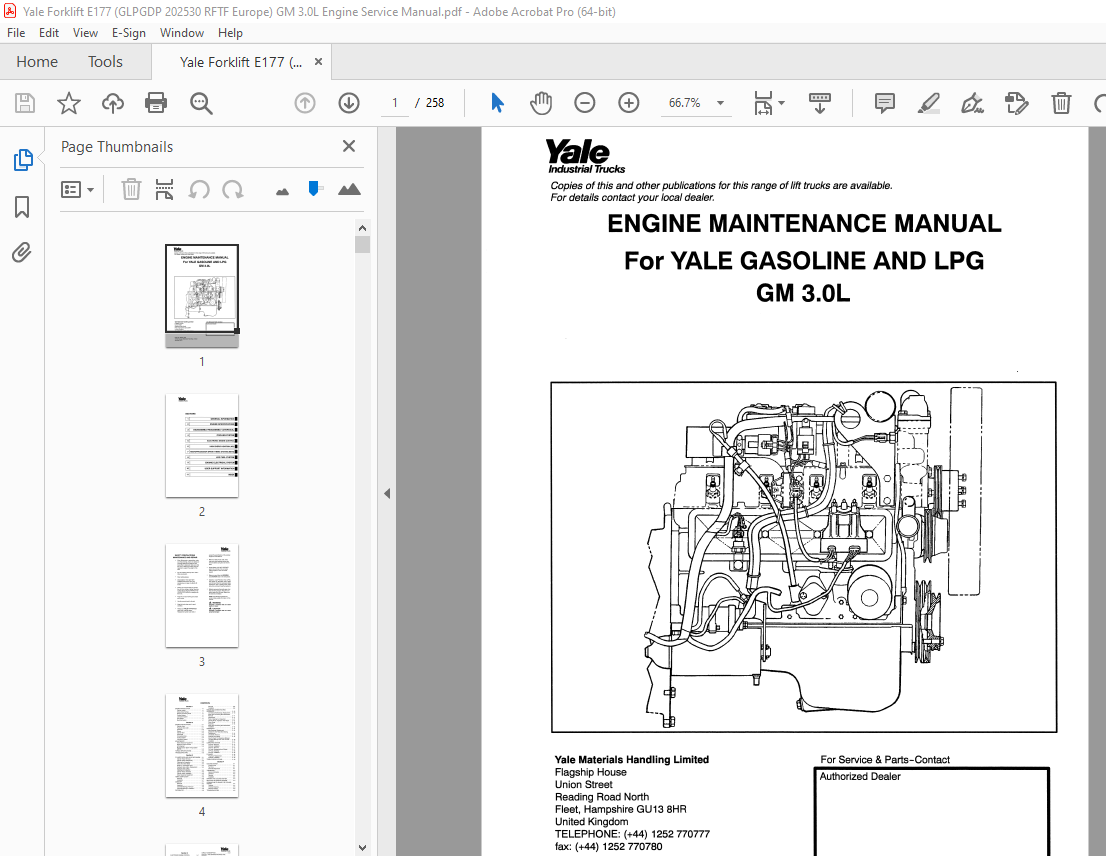1106x856 pixels.
Task: Open Page Thumbnails sidebar icon
Action: pos(23,160)
